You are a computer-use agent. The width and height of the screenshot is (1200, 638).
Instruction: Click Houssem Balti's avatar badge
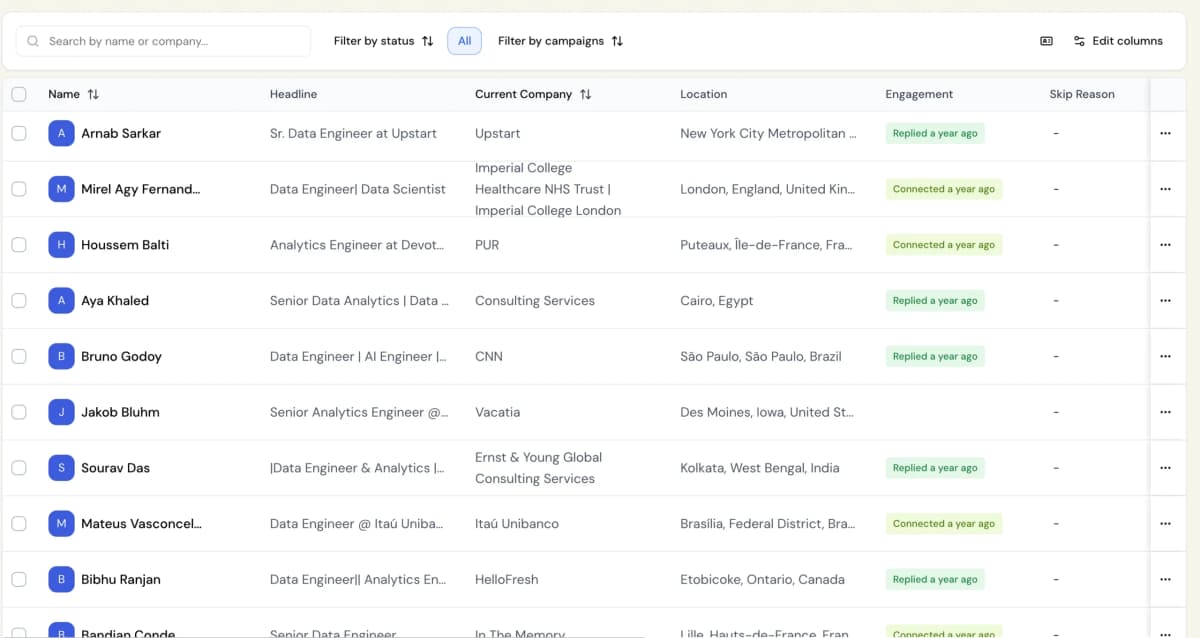tap(61, 245)
